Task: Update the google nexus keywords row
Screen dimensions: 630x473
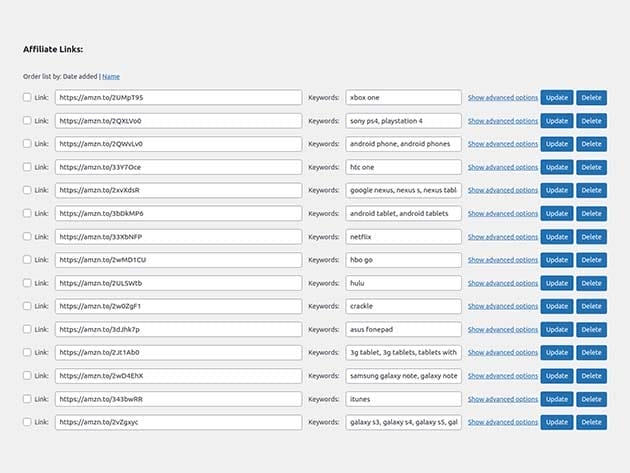Action: [x=556, y=190]
